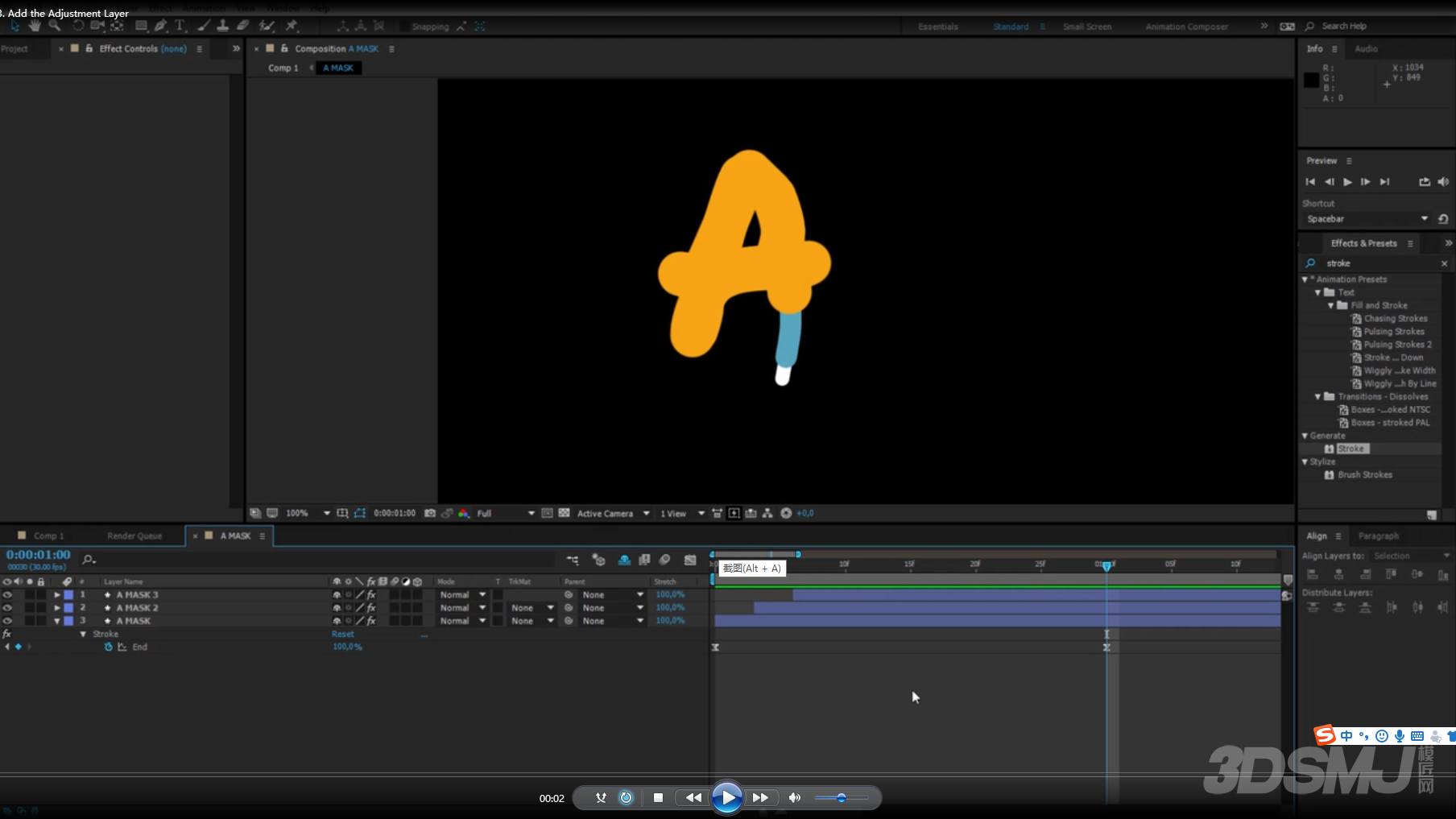The width and height of the screenshot is (1456, 819).
Task: Select the Zoom magnifier tool
Action: tap(55, 26)
